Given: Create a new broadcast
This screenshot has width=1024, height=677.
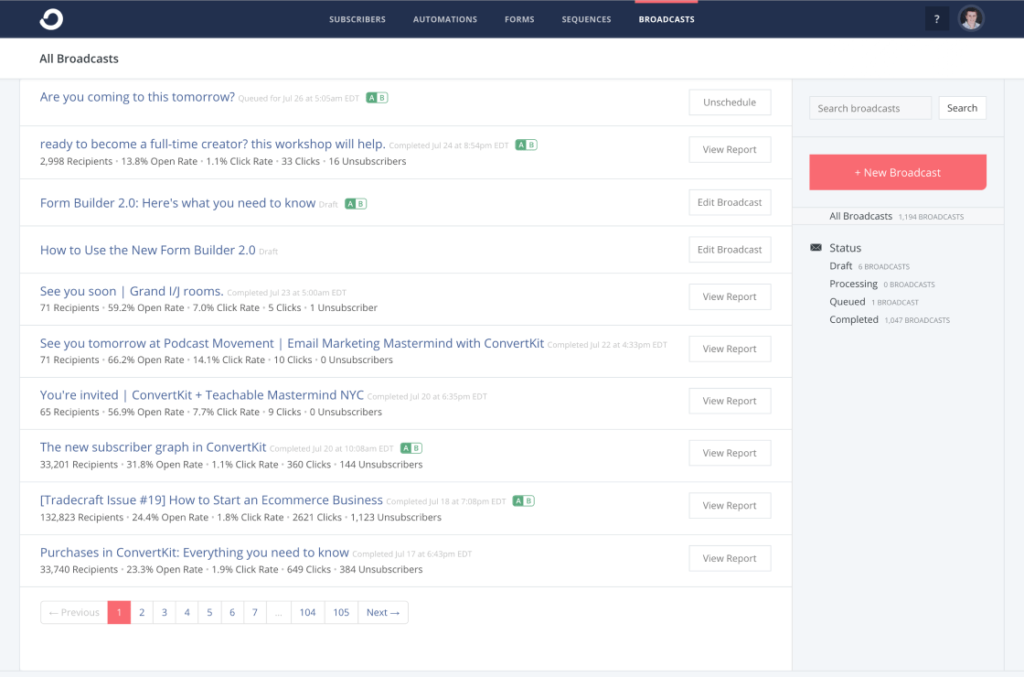Looking at the screenshot, I should tap(897, 172).
